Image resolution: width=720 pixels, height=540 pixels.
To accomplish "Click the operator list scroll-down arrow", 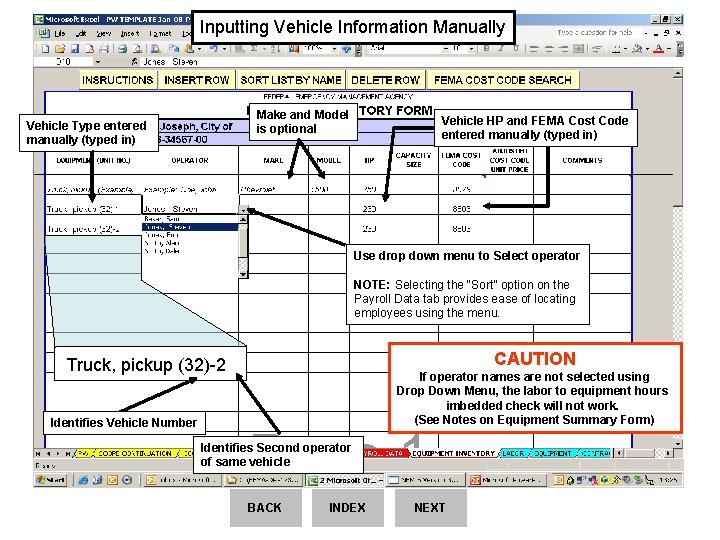I will [x=243, y=274].
